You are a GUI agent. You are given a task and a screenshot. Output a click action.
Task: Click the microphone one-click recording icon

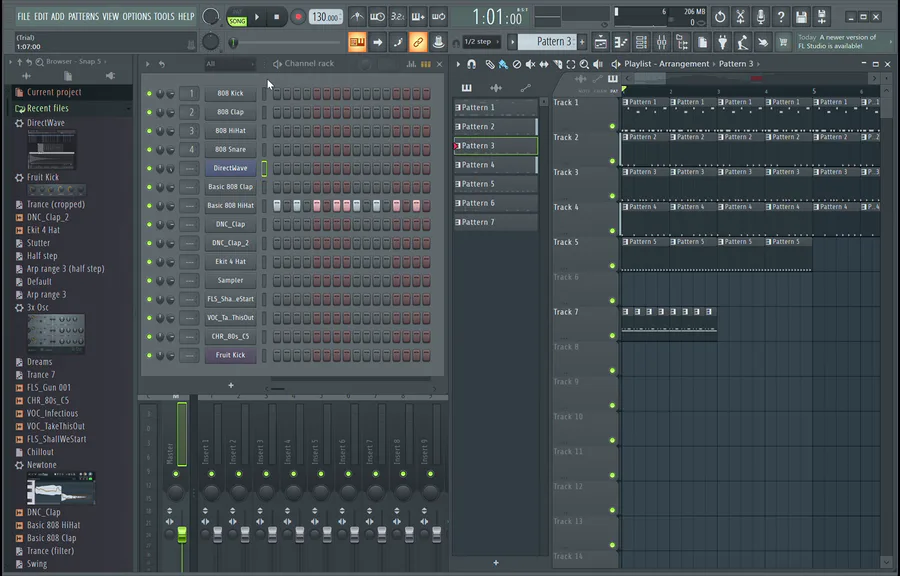pos(761,17)
